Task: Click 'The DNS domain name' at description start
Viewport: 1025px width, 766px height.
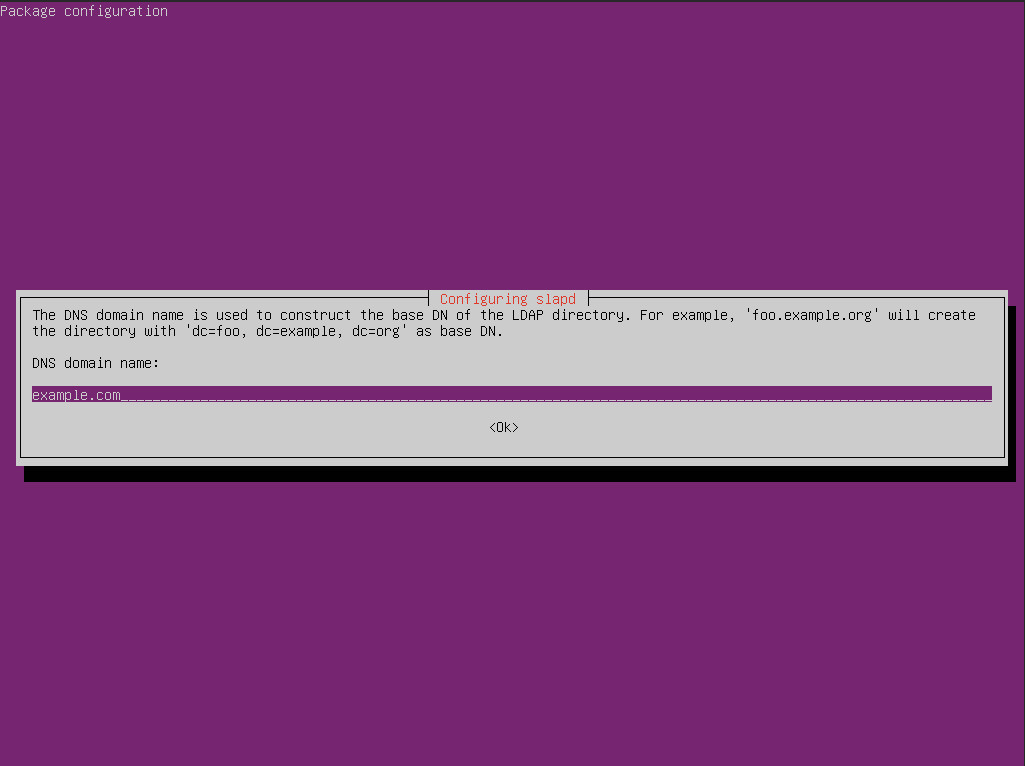Action: pyautogui.click(x=106, y=315)
